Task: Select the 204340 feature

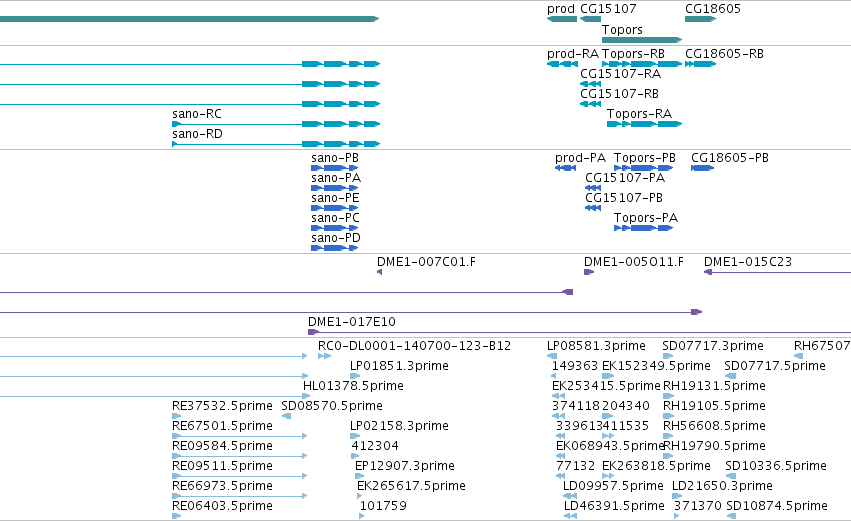Action: coord(608,417)
